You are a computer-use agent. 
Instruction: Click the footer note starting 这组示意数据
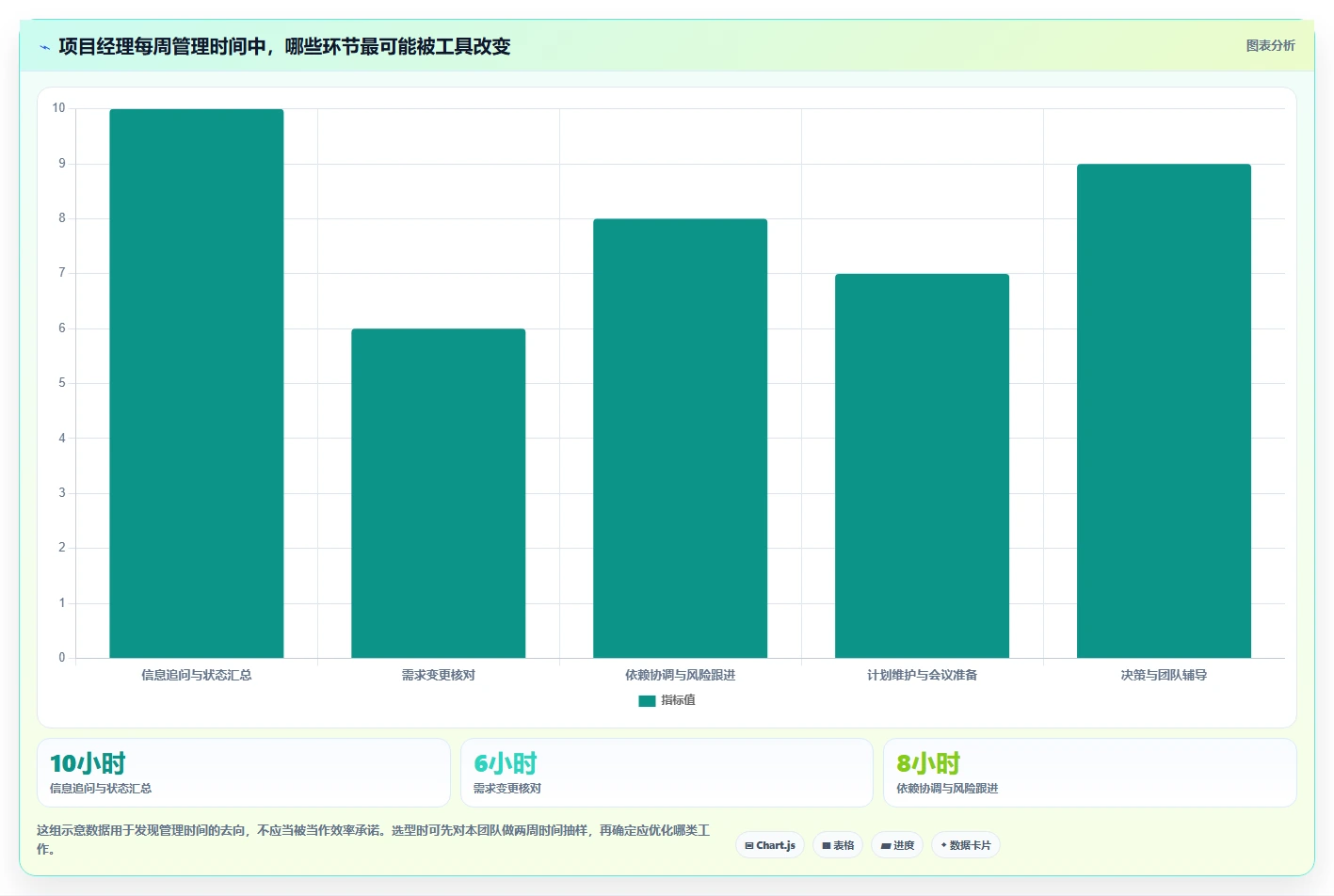pyautogui.click(x=374, y=840)
